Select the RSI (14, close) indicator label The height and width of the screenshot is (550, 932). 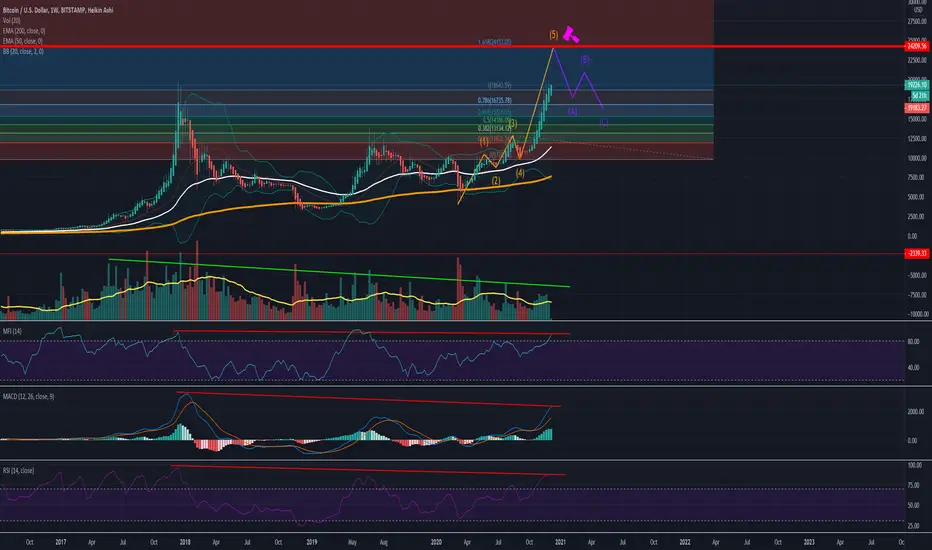click(x=18, y=470)
